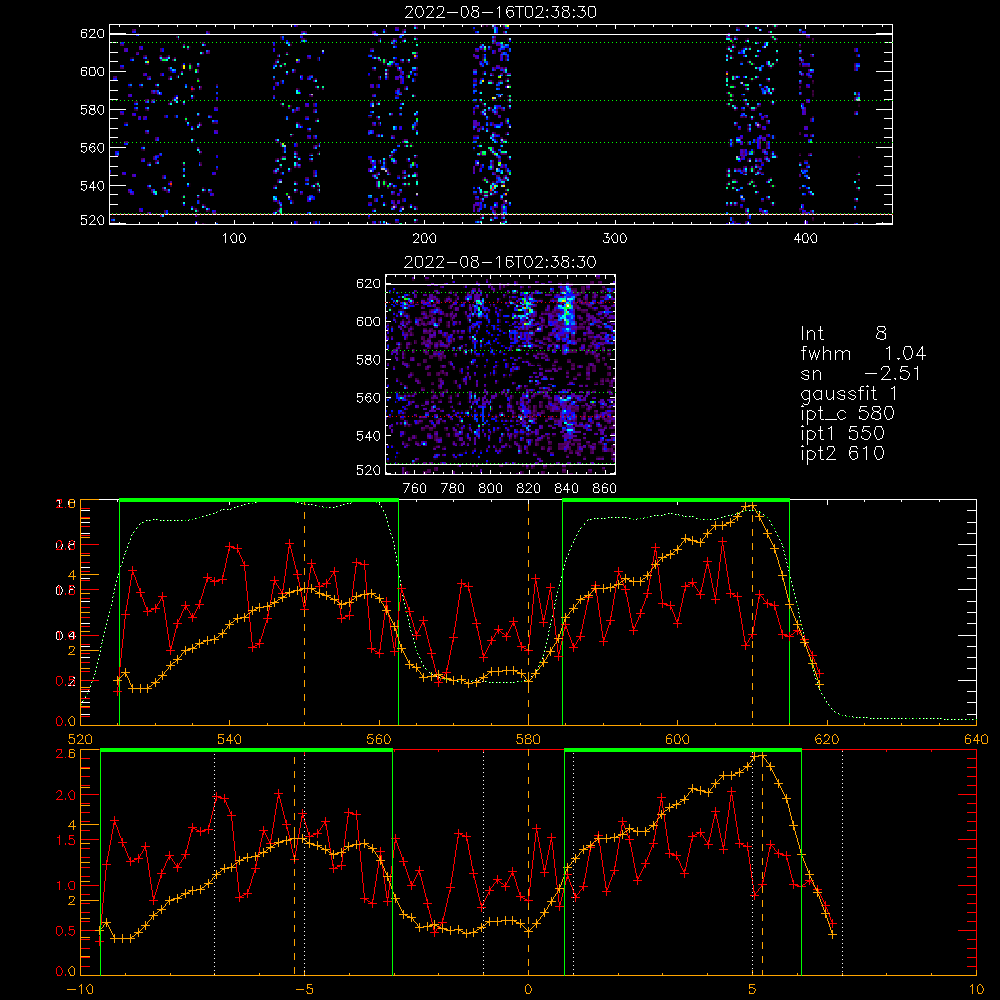Click the 'ipt2 610' parameter text

[x=842, y=453]
